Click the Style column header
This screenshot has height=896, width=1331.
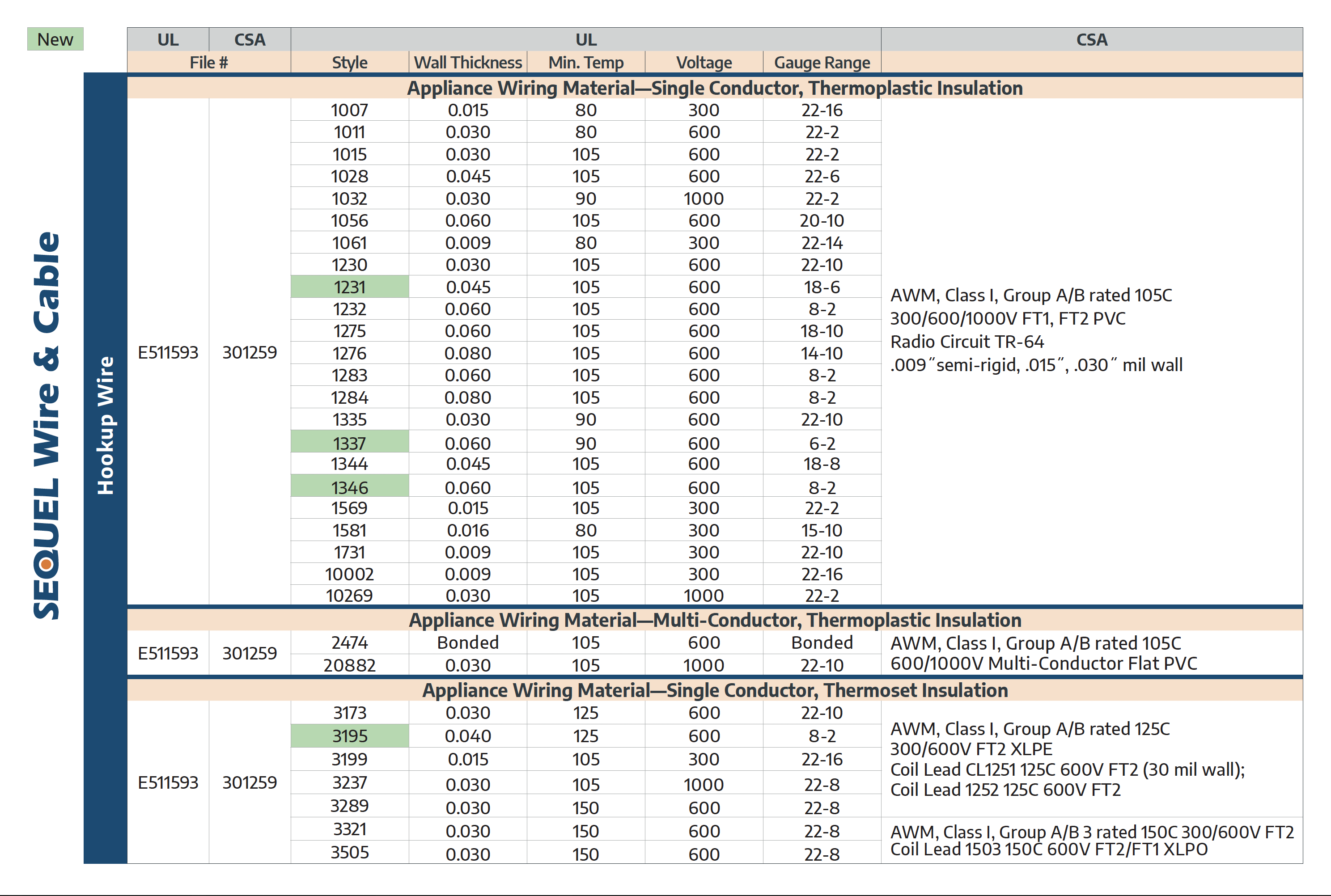coord(349,62)
